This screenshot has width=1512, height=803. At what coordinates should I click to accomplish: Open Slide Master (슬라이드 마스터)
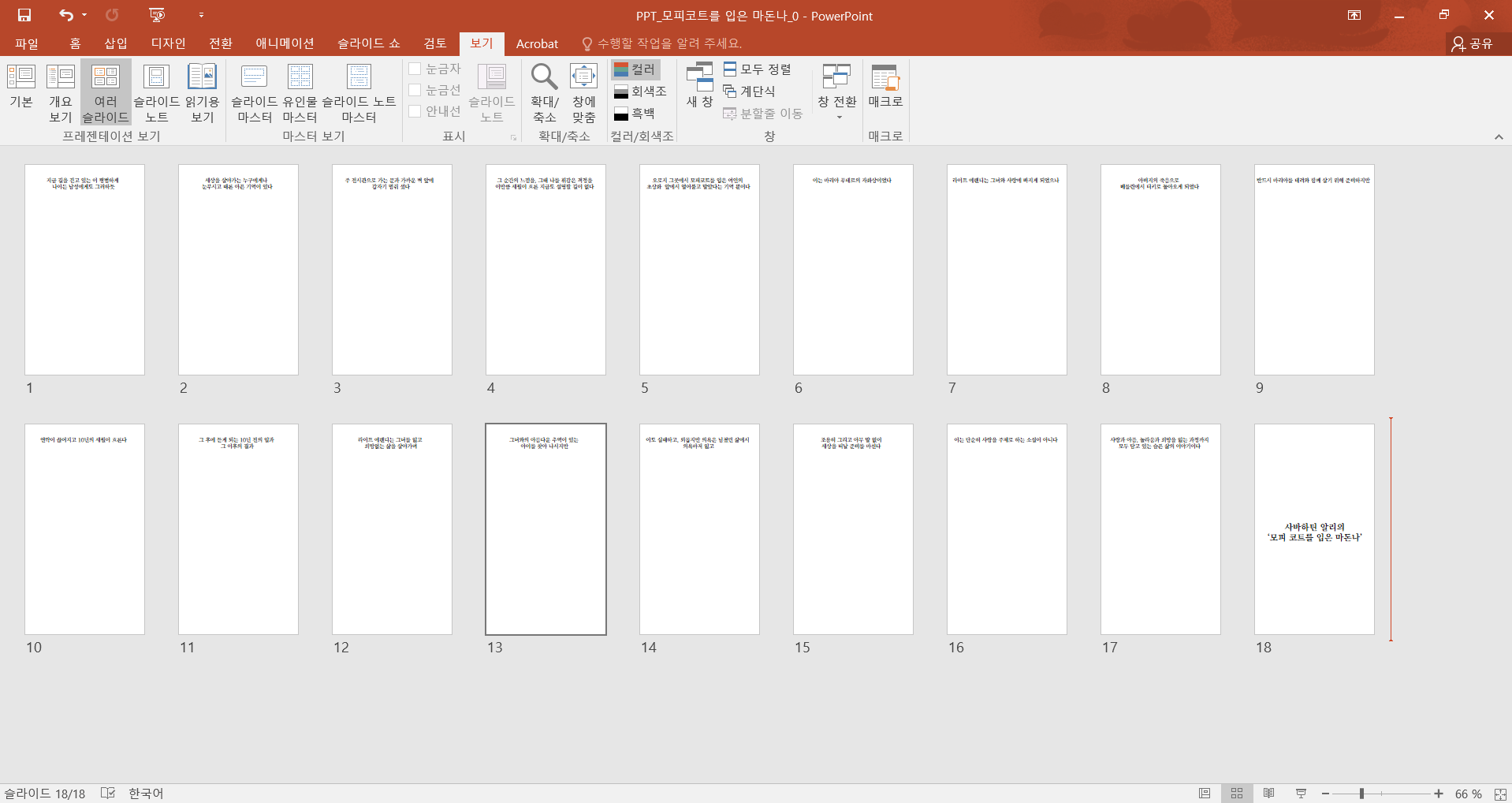(254, 94)
